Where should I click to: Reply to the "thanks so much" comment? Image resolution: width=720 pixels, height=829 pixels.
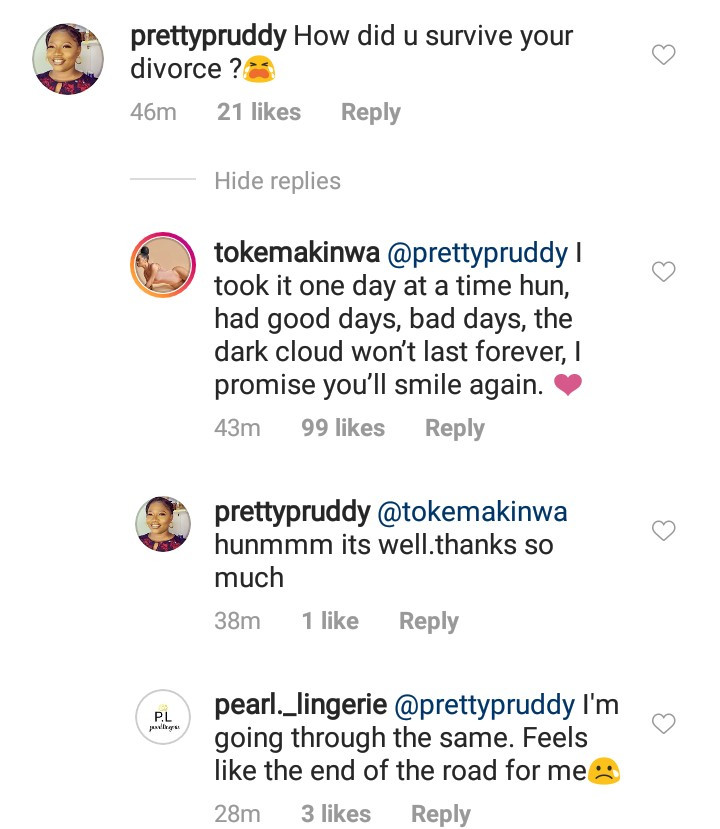(428, 621)
